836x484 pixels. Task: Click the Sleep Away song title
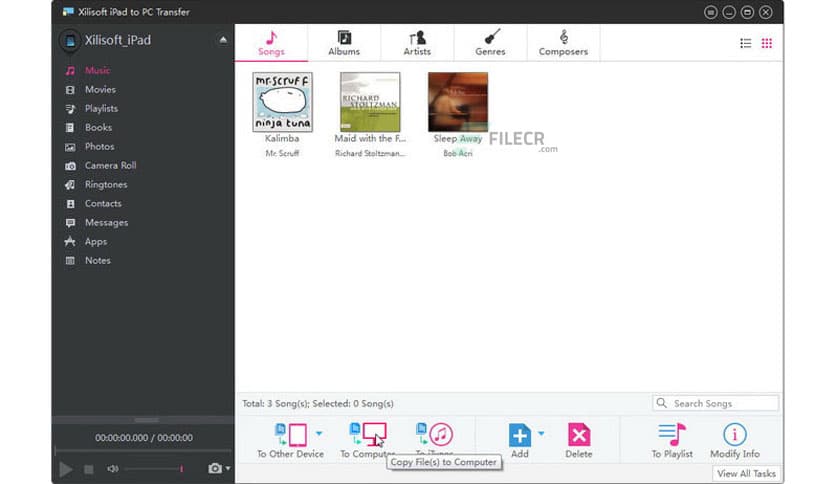tap(458, 139)
